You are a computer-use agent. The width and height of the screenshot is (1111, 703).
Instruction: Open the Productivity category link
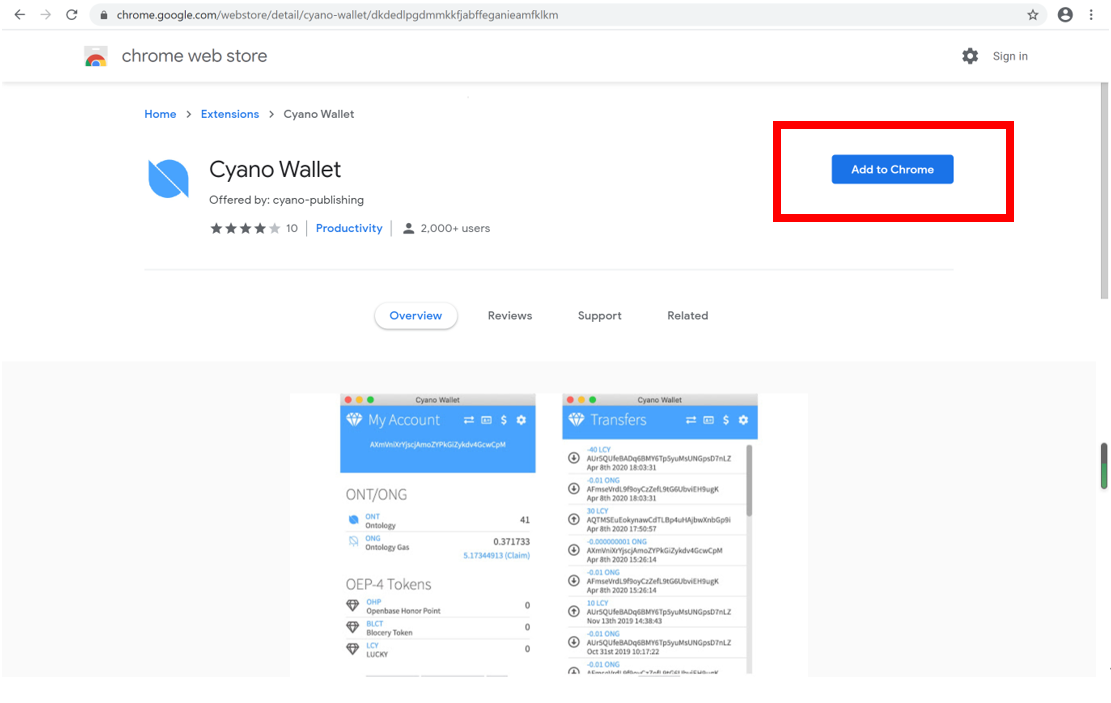coord(349,228)
